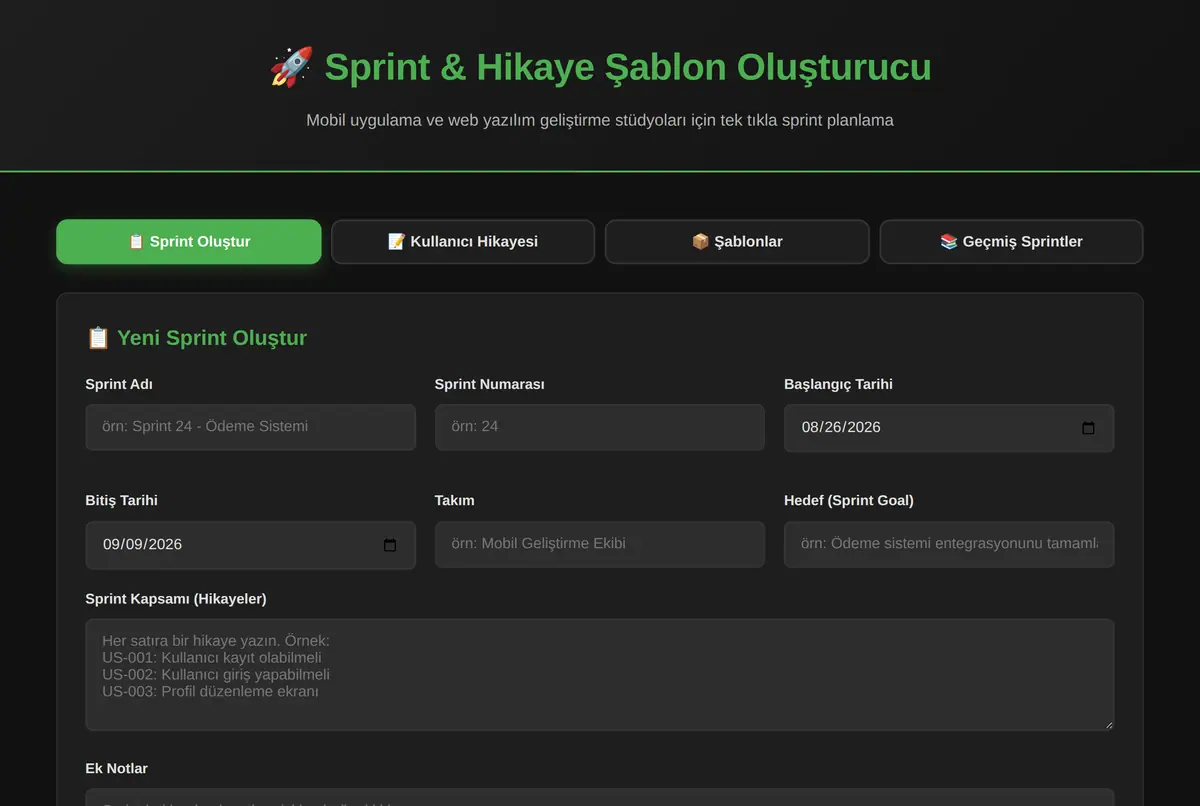The image size is (1200, 806).
Task: Click the Bitiş Tarihi label
Action: 122,500
